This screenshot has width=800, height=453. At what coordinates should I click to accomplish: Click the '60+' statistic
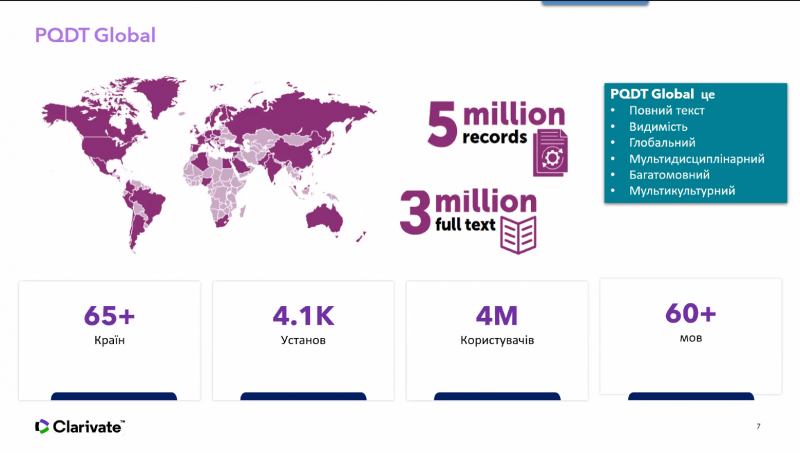pos(690,313)
